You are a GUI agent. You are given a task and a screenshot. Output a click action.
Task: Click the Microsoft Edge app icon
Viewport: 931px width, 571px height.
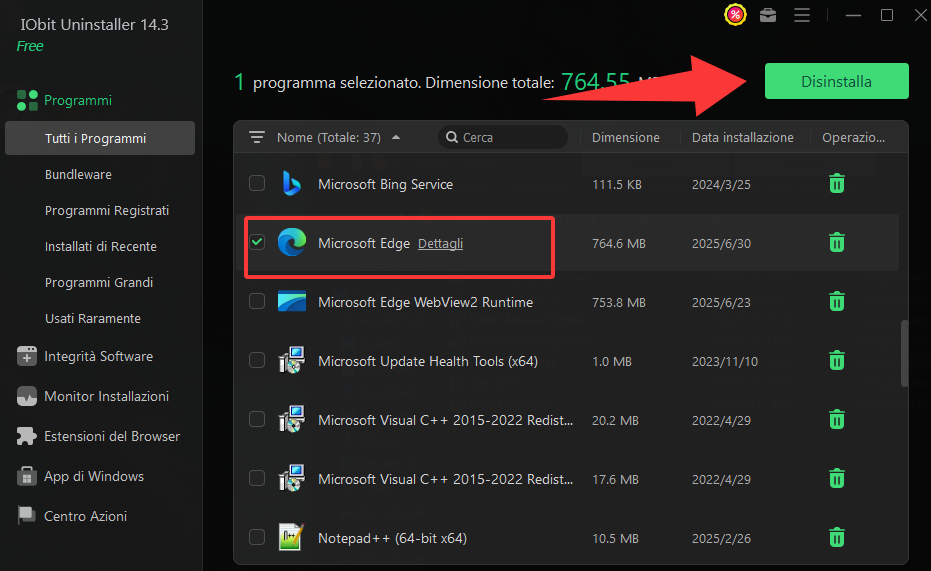click(x=292, y=242)
